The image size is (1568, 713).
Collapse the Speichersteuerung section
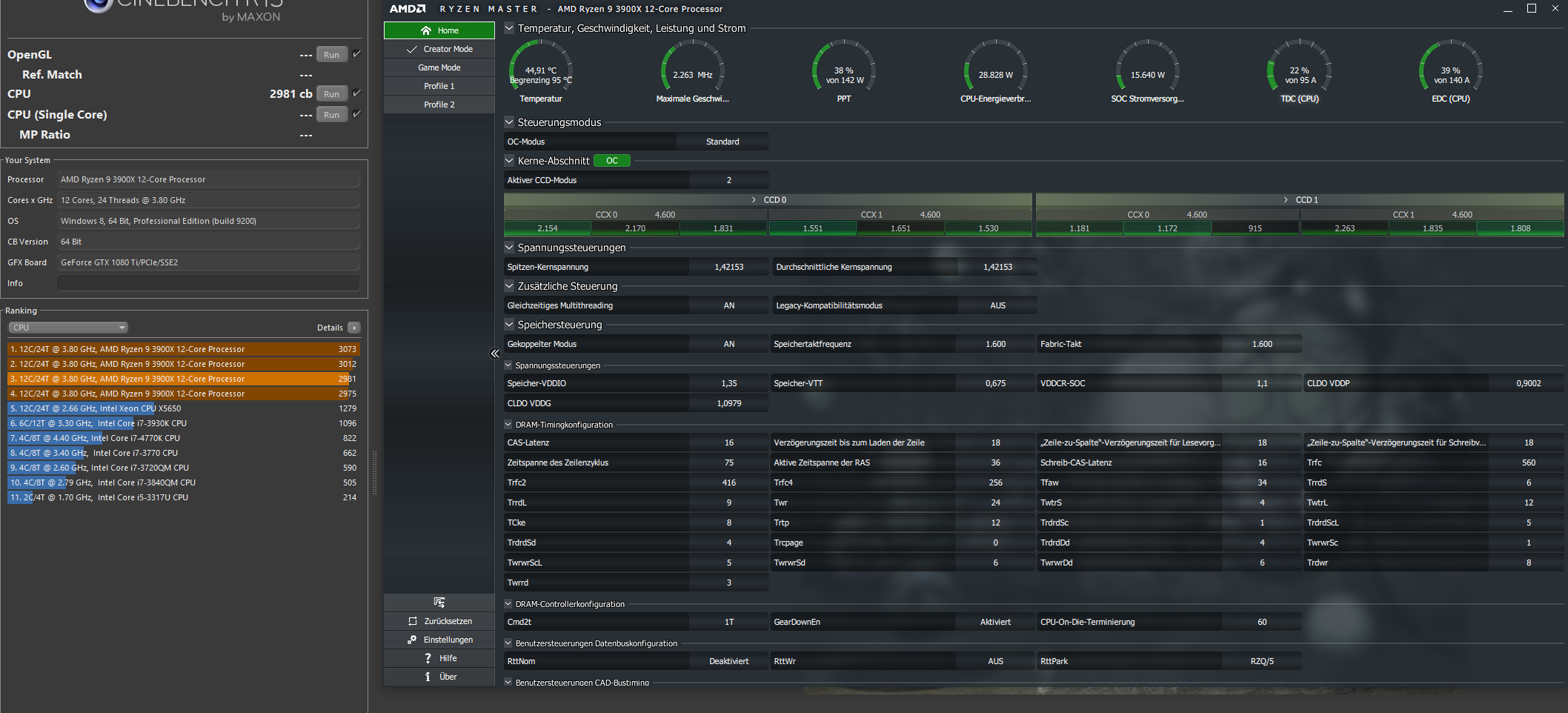(x=509, y=325)
